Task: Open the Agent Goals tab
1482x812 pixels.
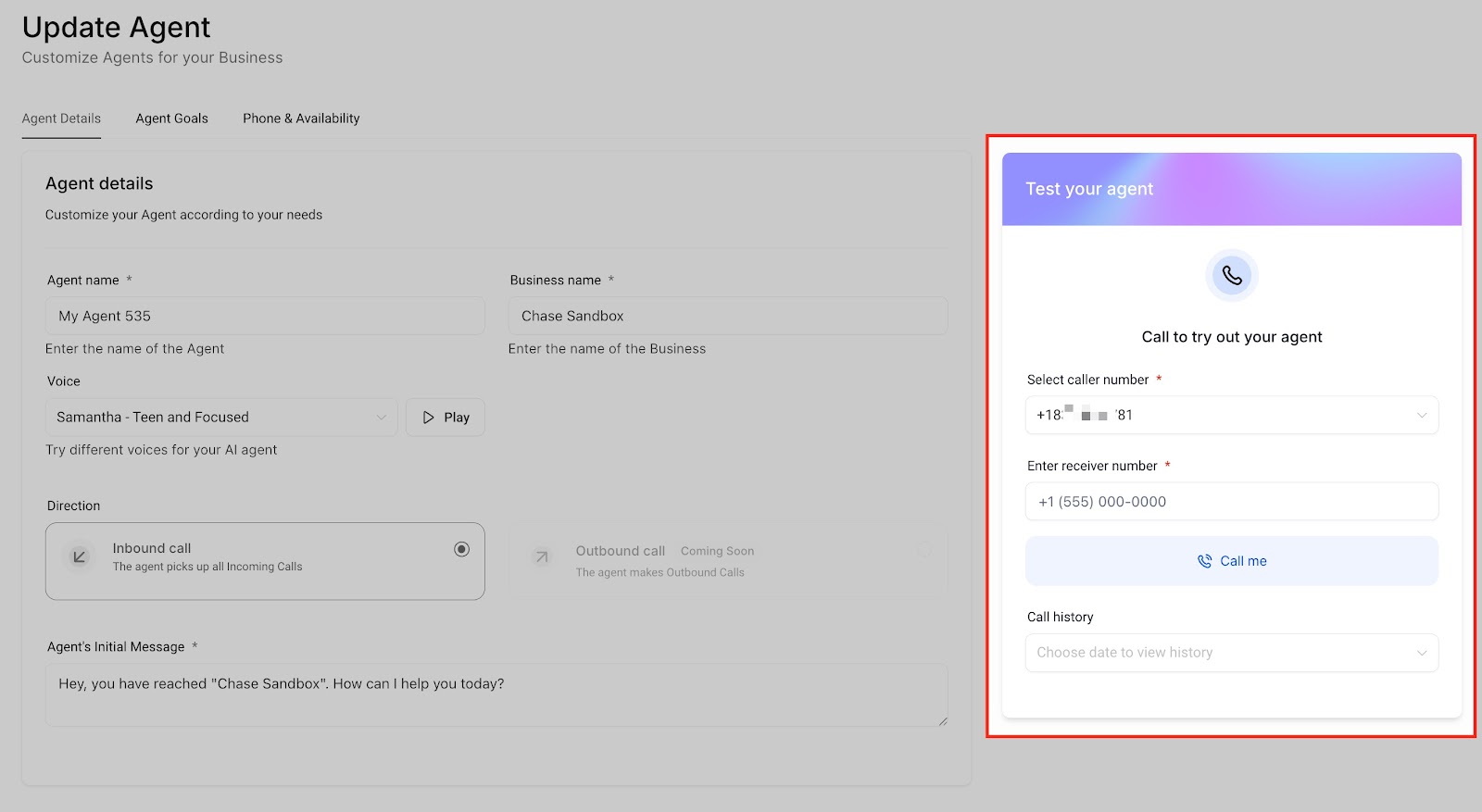Action: point(172,119)
